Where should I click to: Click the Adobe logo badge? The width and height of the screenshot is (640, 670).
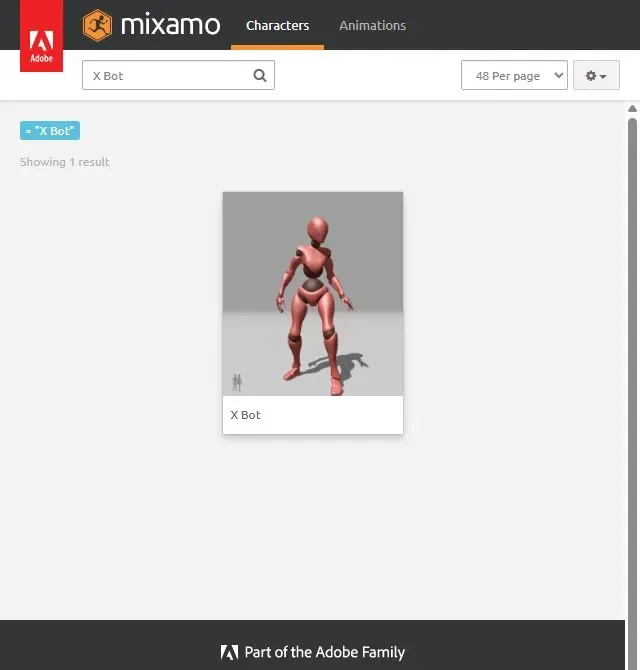(41, 36)
